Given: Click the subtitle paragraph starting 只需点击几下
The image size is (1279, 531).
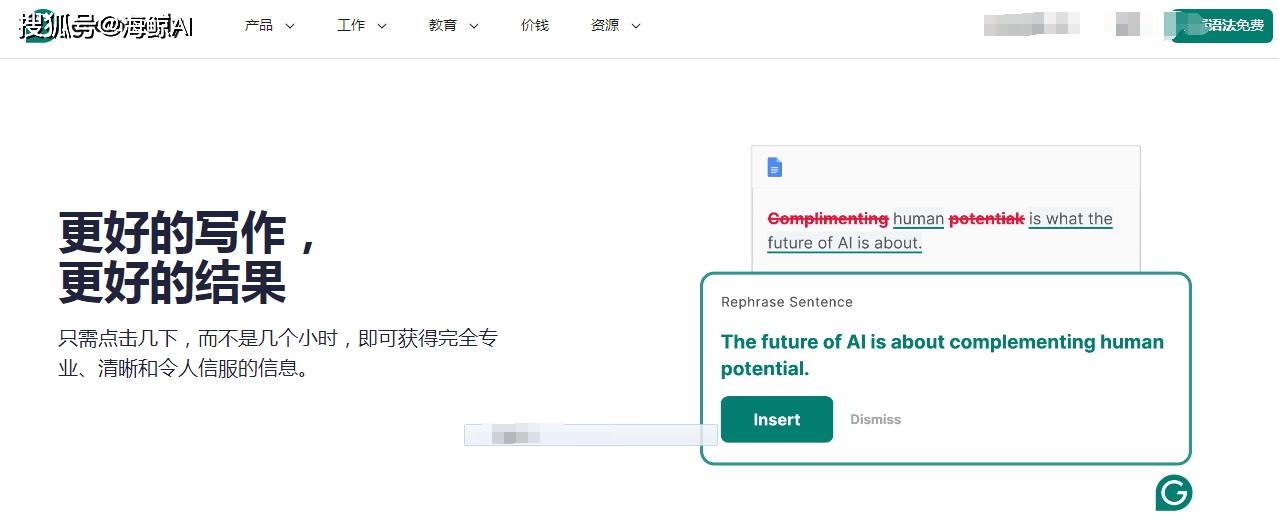Looking at the screenshot, I should (x=278, y=353).
